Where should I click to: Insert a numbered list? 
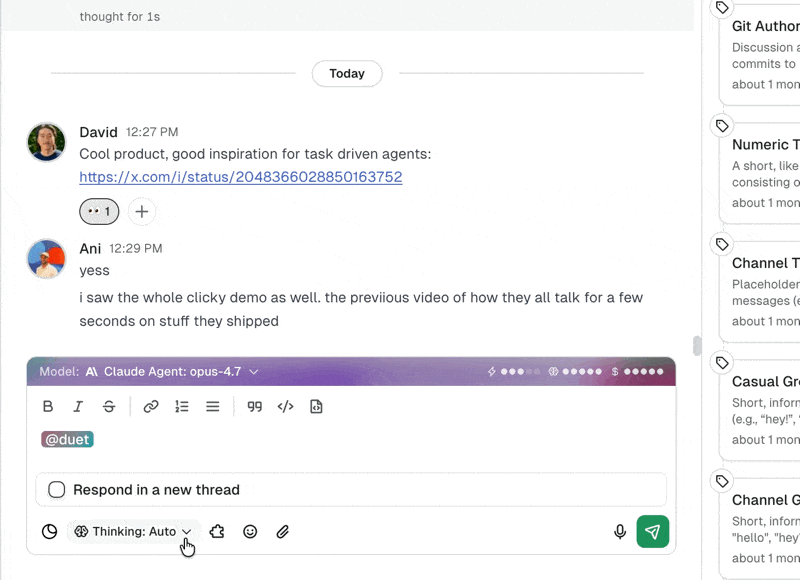click(x=182, y=407)
